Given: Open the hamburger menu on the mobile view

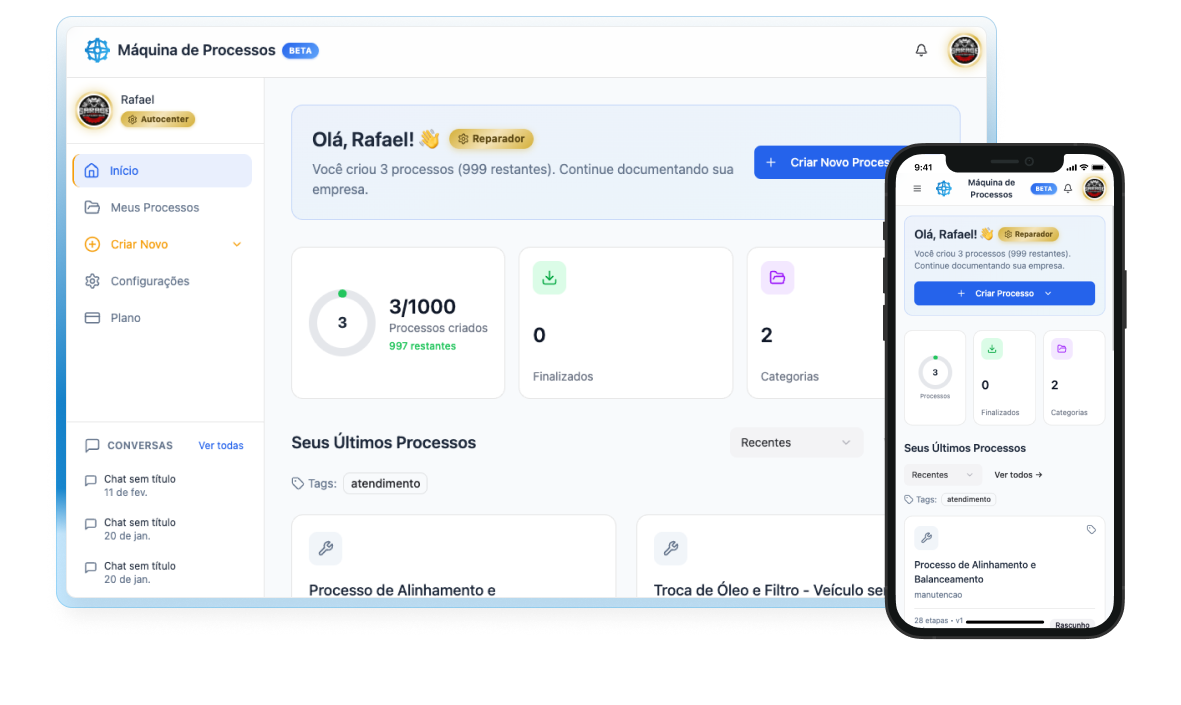Looking at the screenshot, I should 917,189.
